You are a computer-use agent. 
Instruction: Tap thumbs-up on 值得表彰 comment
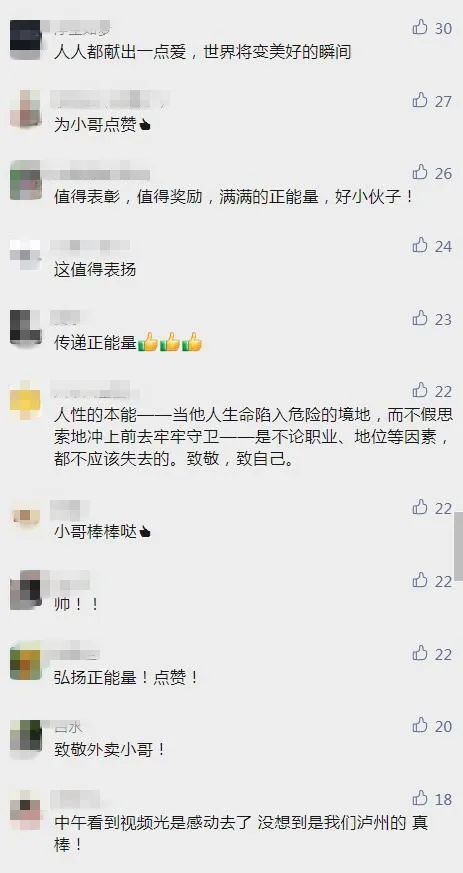point(420,173)
